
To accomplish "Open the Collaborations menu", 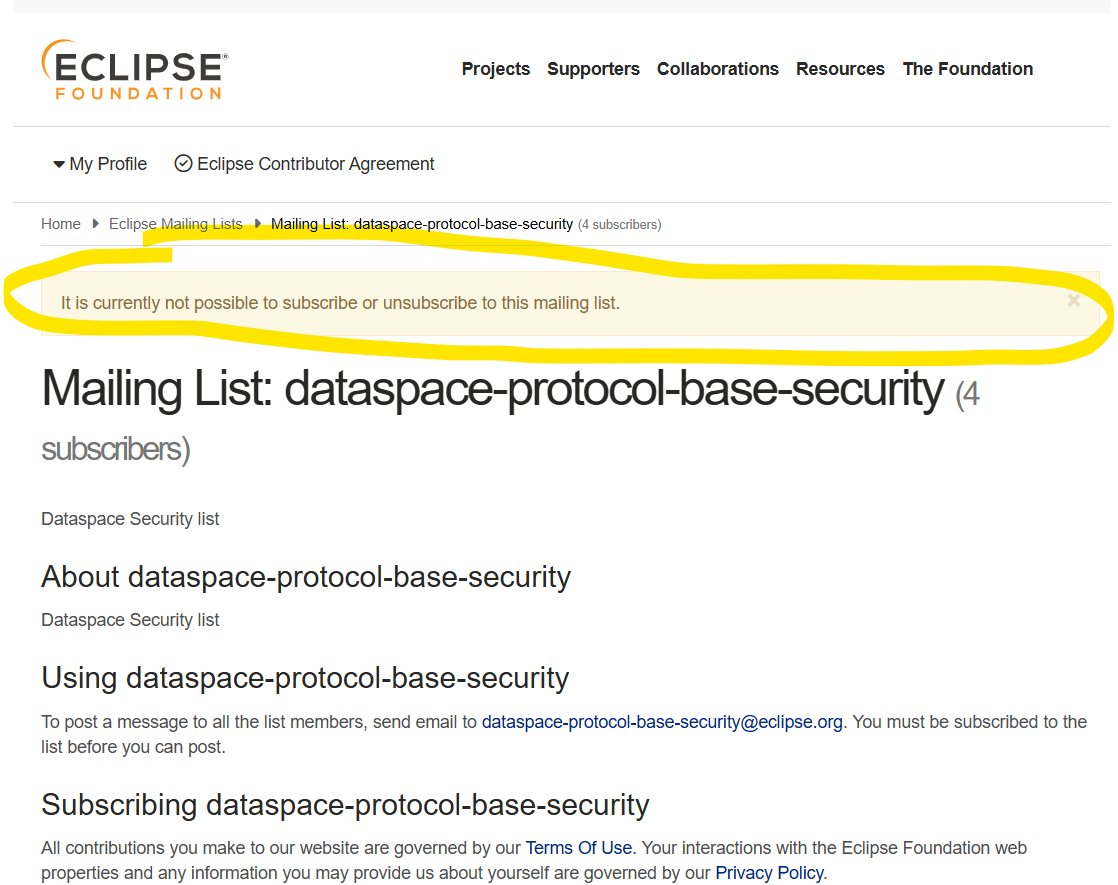I will coord(717,69).
